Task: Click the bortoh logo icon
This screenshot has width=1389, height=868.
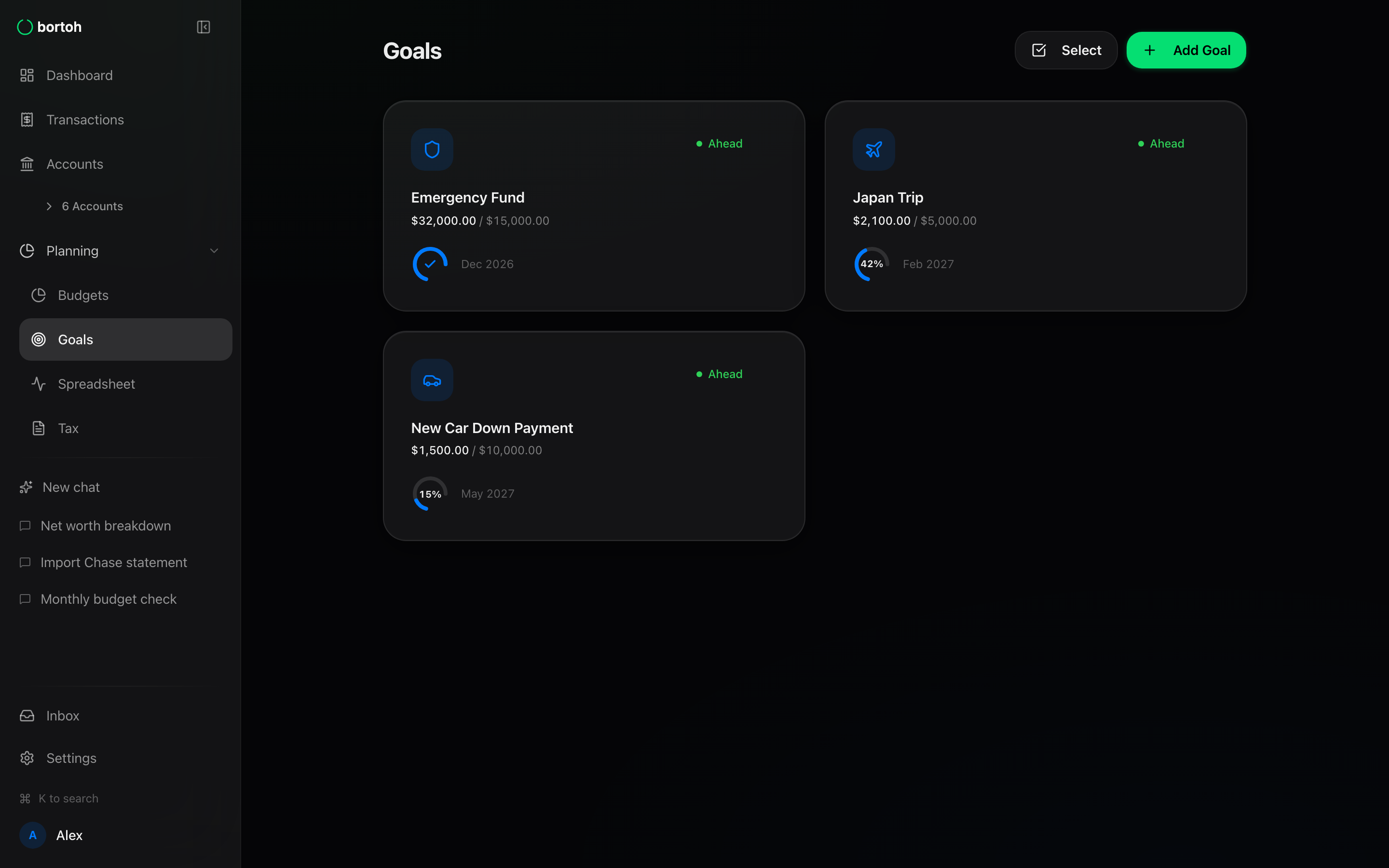Action: click(25, 27)
